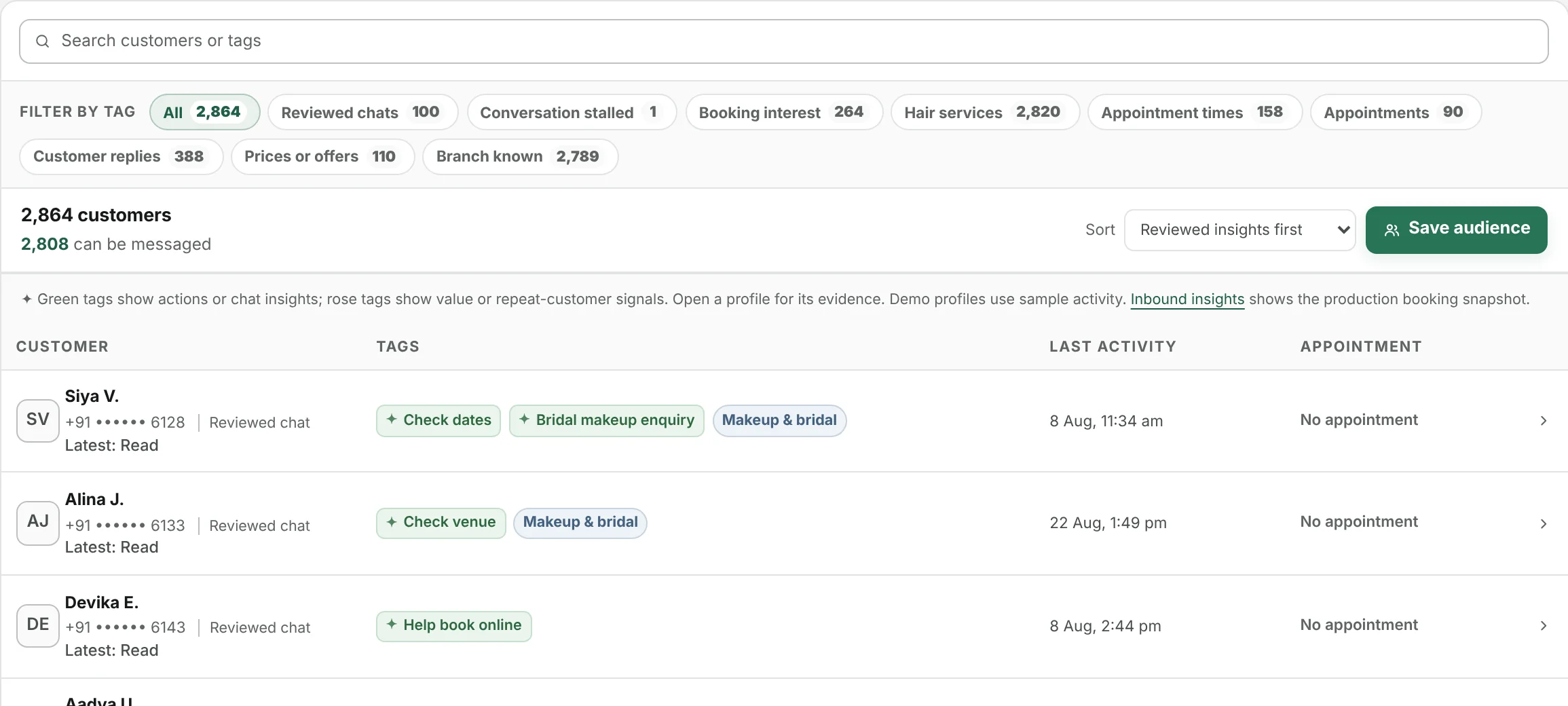Select the All 2,864 filter tag
The height and width of the screenshot is (706, 1568).
pos(204,112)
